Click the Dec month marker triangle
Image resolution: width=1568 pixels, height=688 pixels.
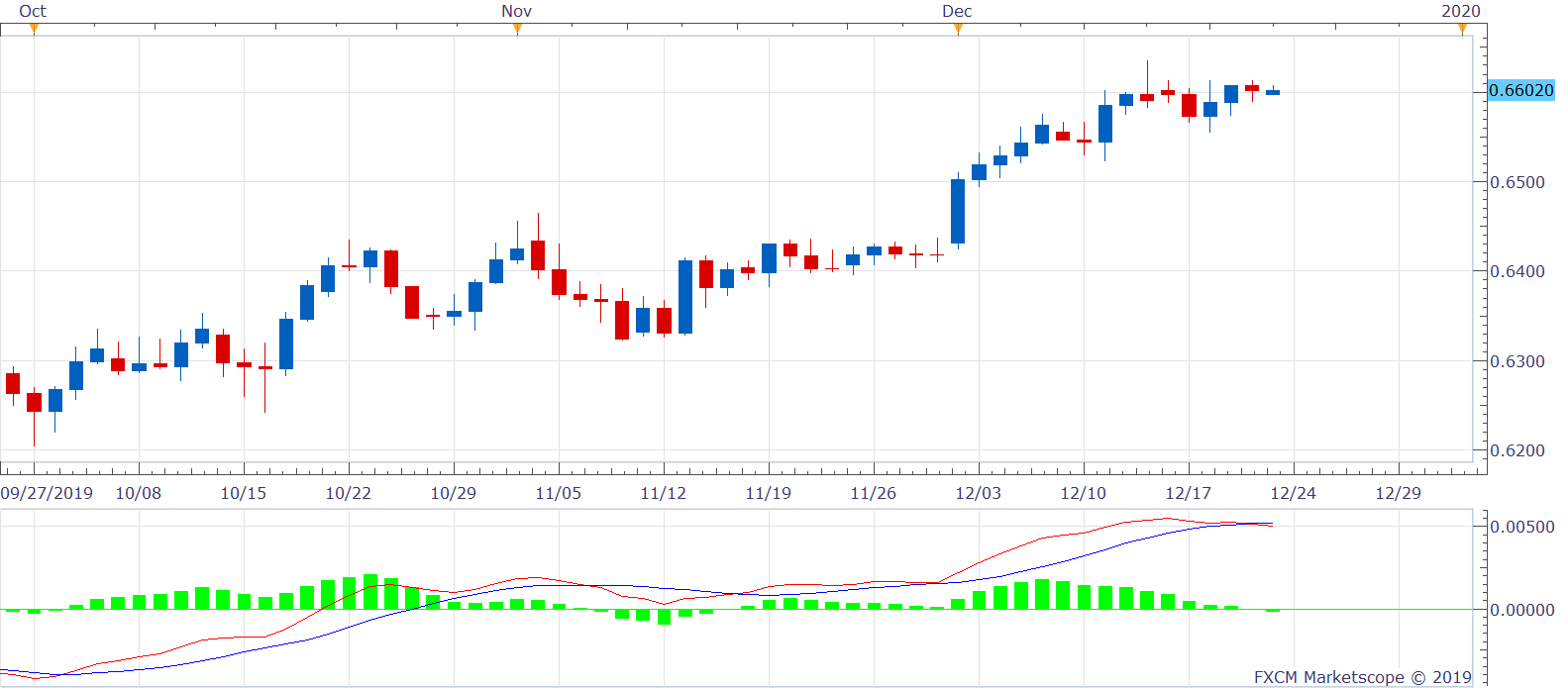click(958, 29)
